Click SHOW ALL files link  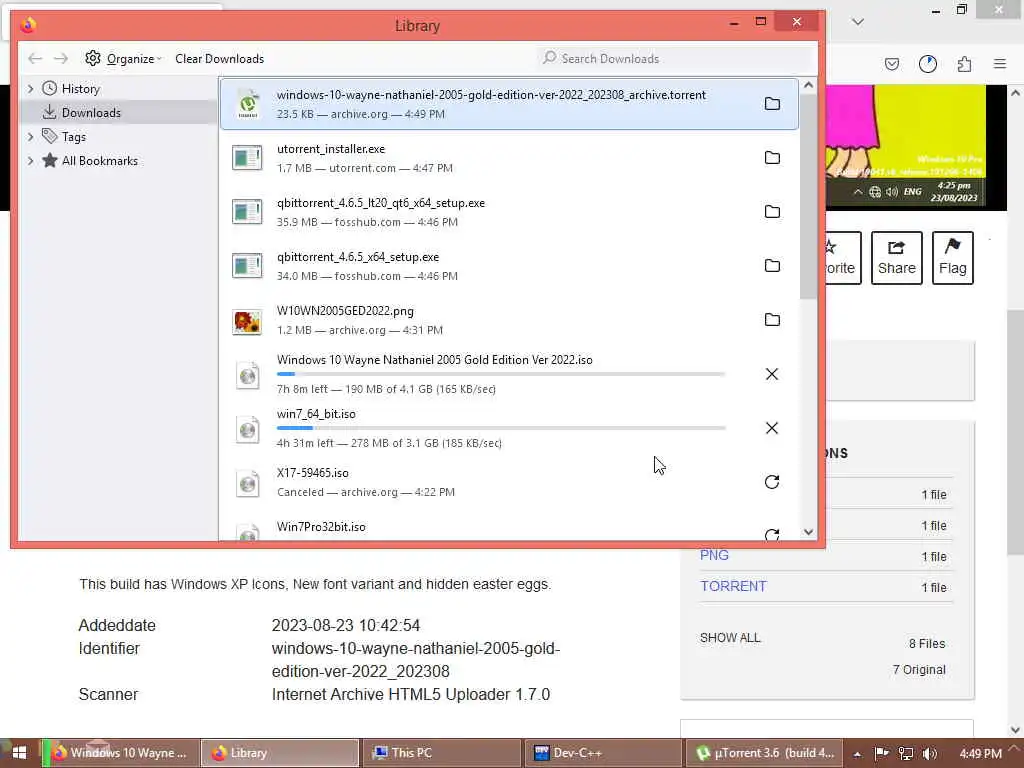(x=730, y=638)
